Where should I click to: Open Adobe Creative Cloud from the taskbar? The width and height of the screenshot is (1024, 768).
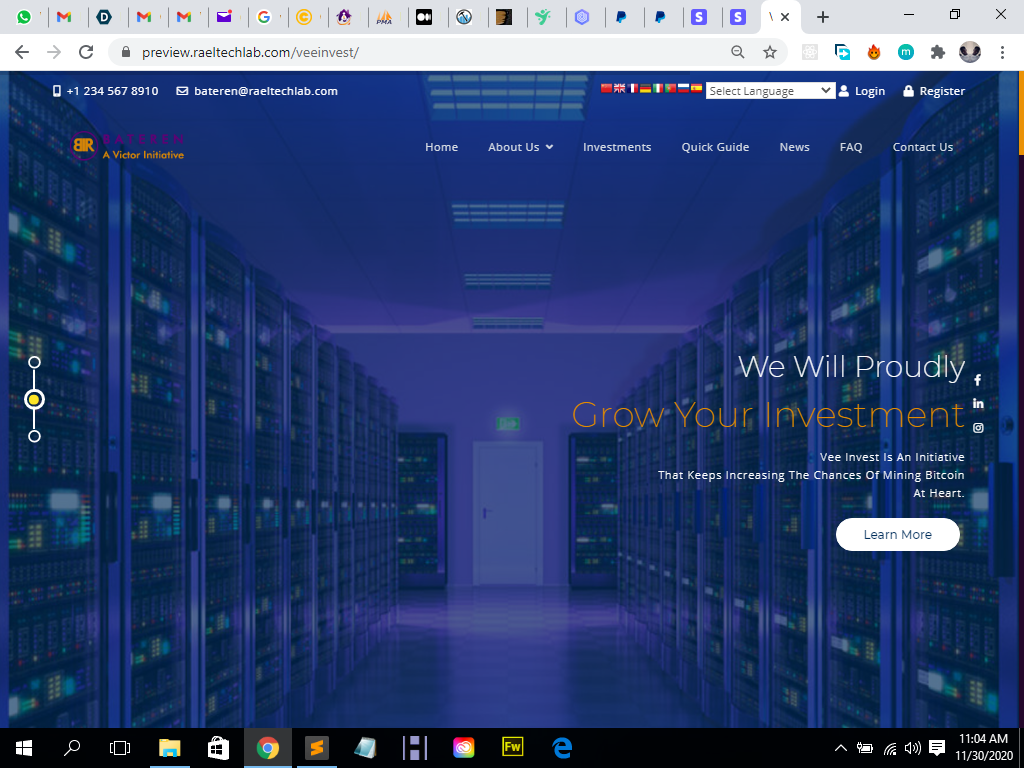coord(464,748)
